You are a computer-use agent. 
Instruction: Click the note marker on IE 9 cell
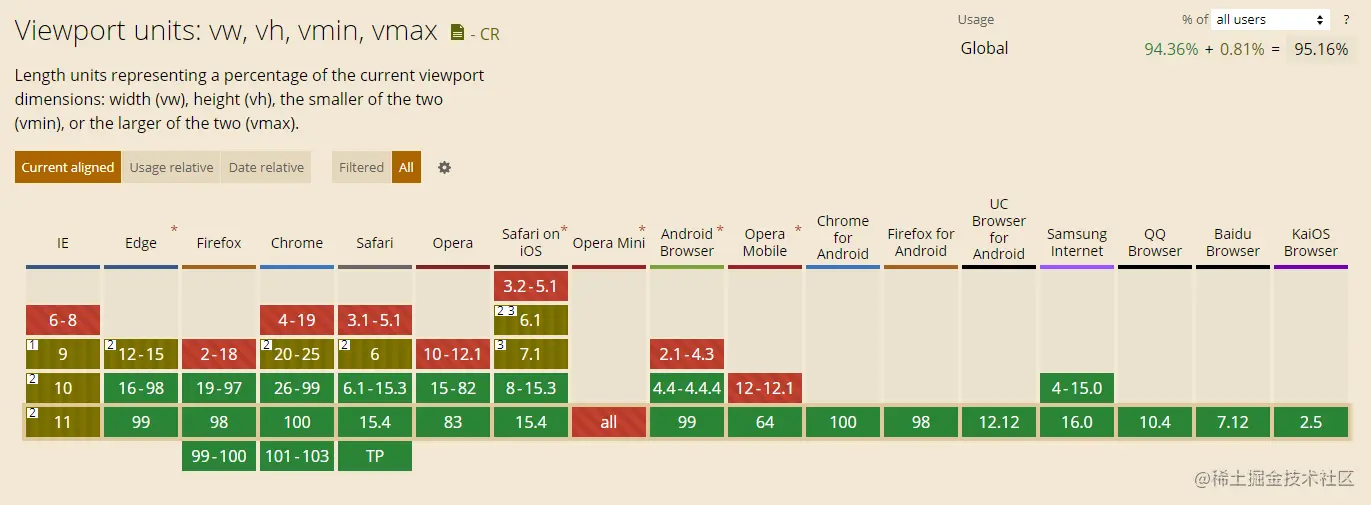coord(32,345)
